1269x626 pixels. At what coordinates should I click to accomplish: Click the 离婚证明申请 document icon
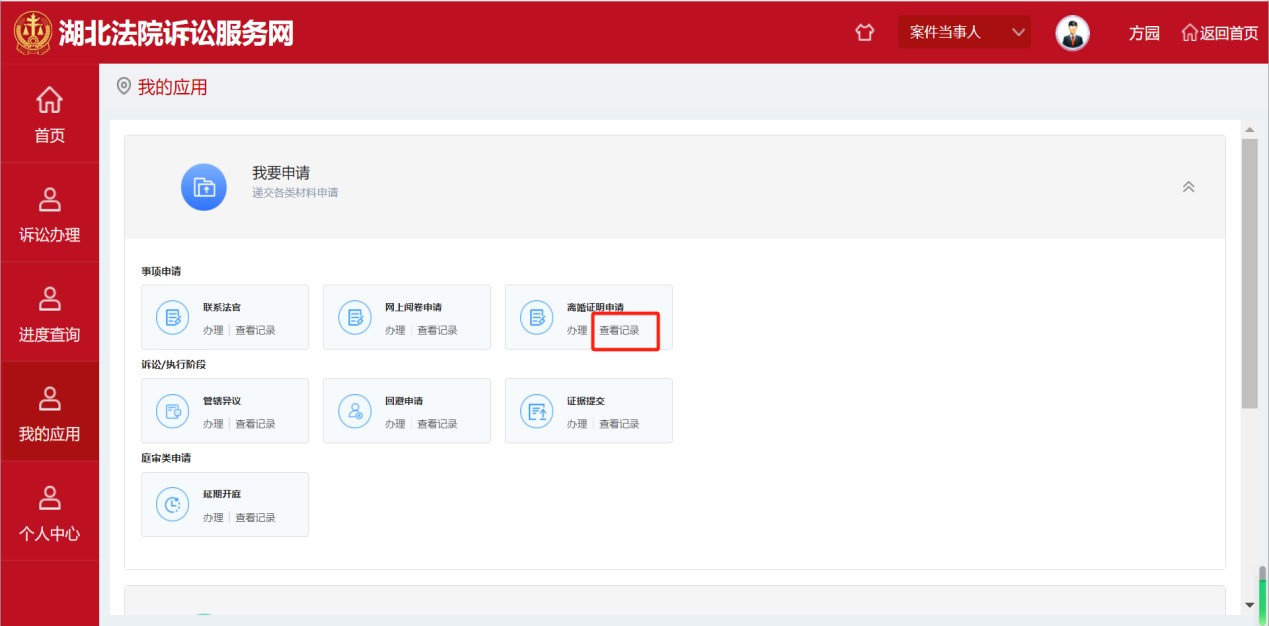coord(537,318)
